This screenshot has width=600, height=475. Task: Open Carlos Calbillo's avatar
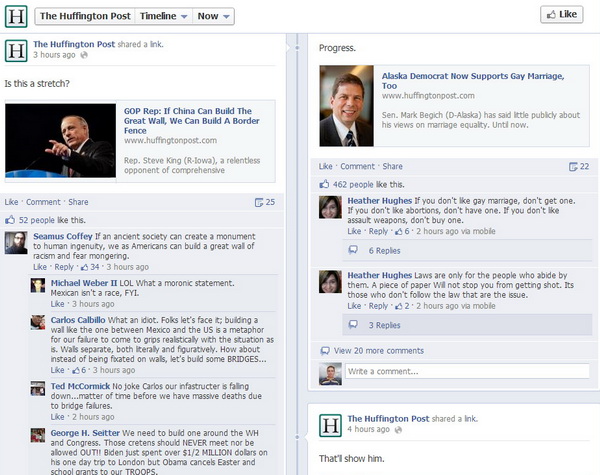(x=38, y=322)
